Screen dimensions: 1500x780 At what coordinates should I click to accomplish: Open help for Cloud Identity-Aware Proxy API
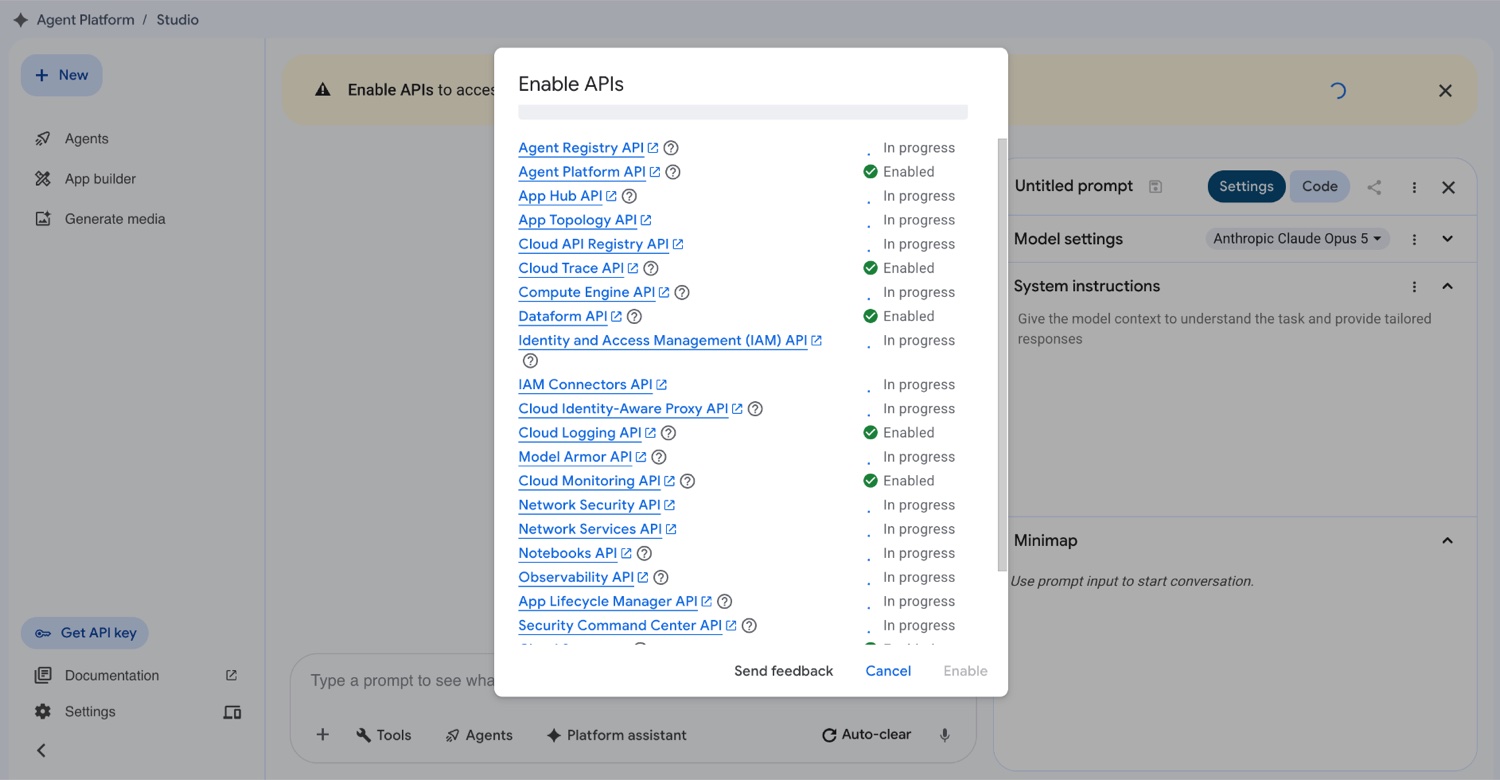coord(755,409)
